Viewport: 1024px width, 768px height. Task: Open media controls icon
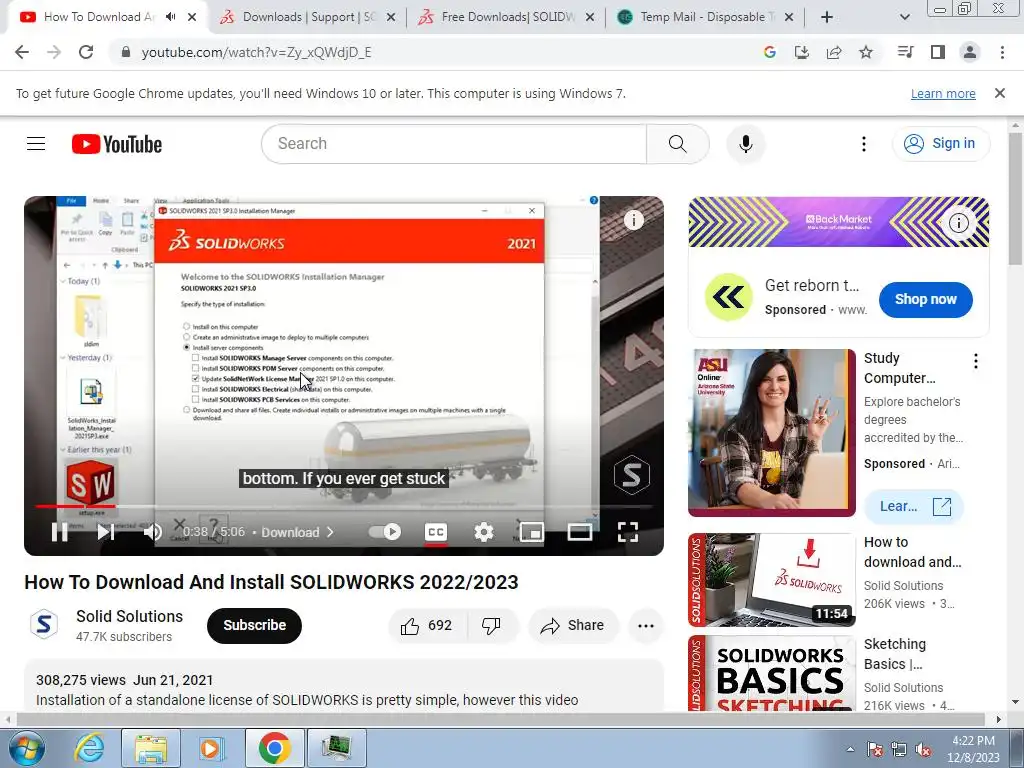tap(906, 52)
